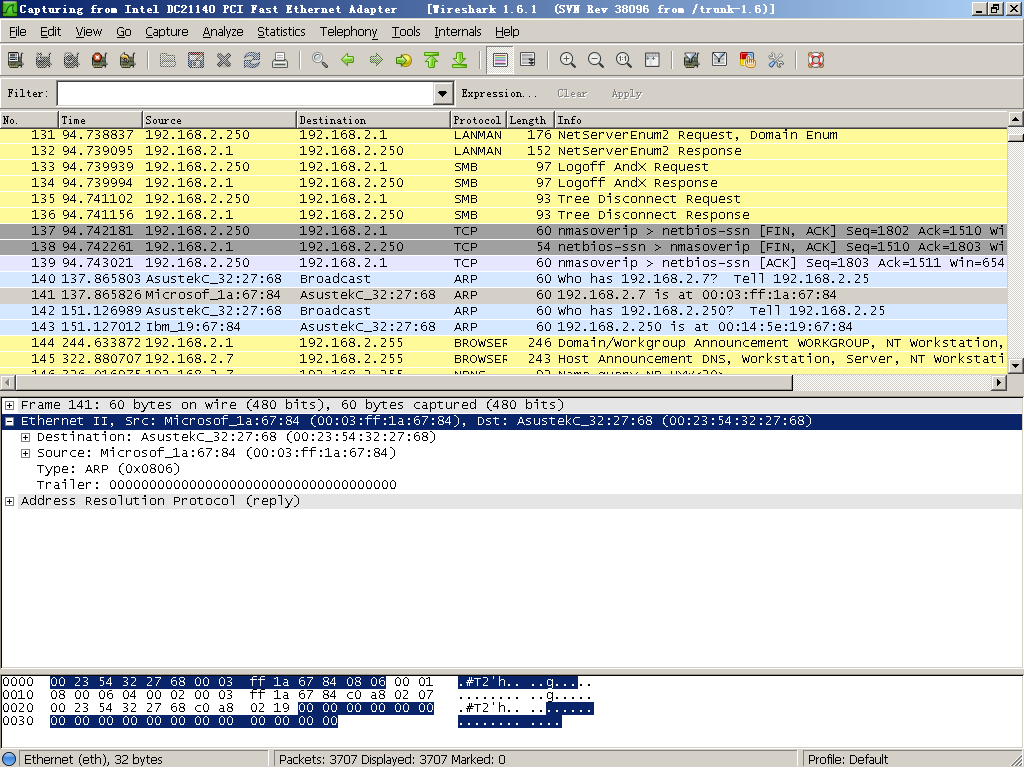The image size is (1024, 768).
Task: Click the Clear filter button
Action: coord(572,93)
